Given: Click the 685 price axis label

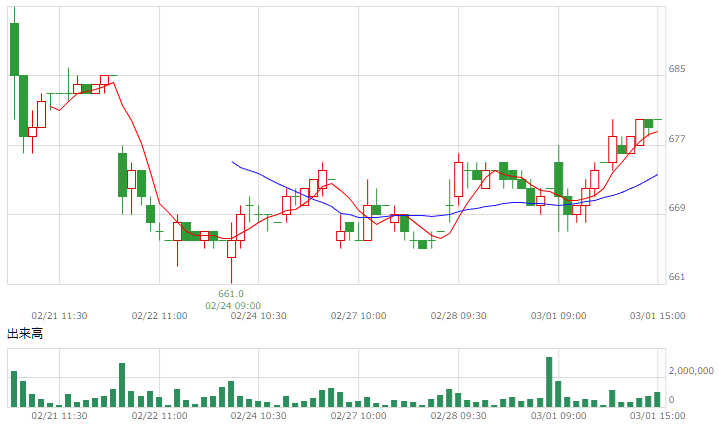Looking at the screenshot, I should pyautogui.click(x=677, y=69).
